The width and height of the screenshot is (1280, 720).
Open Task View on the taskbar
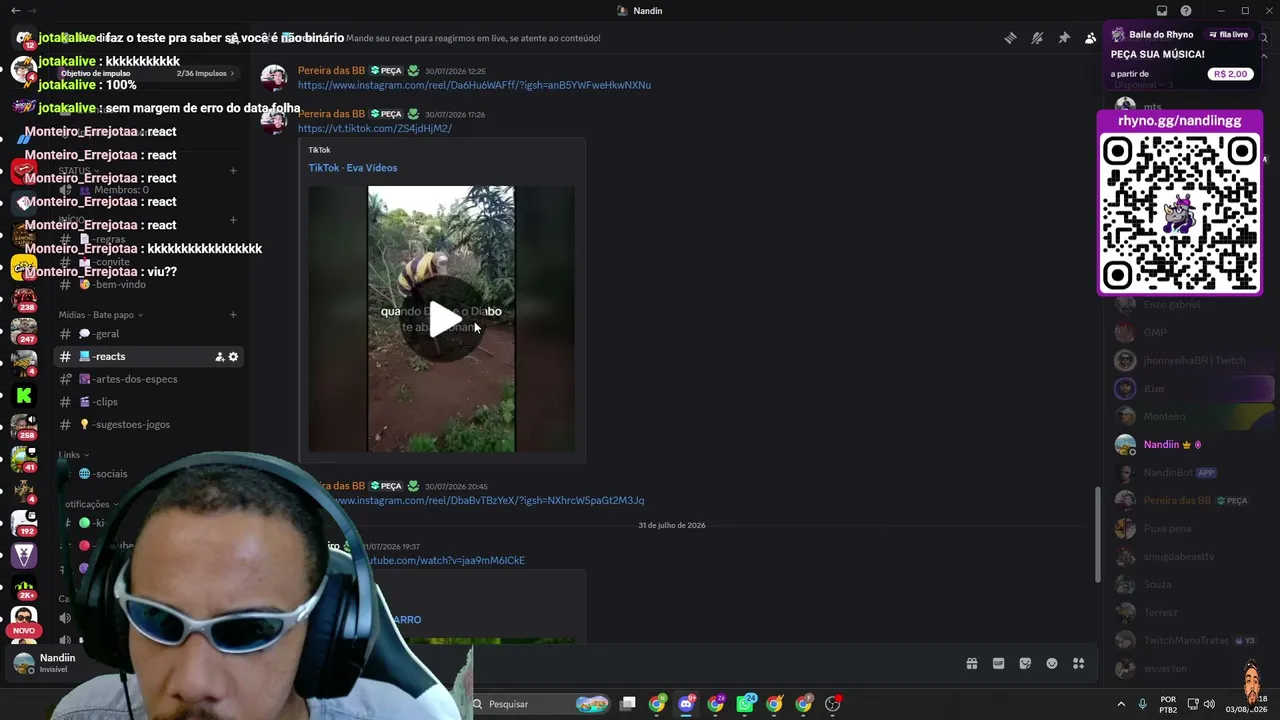coord(628,704)
